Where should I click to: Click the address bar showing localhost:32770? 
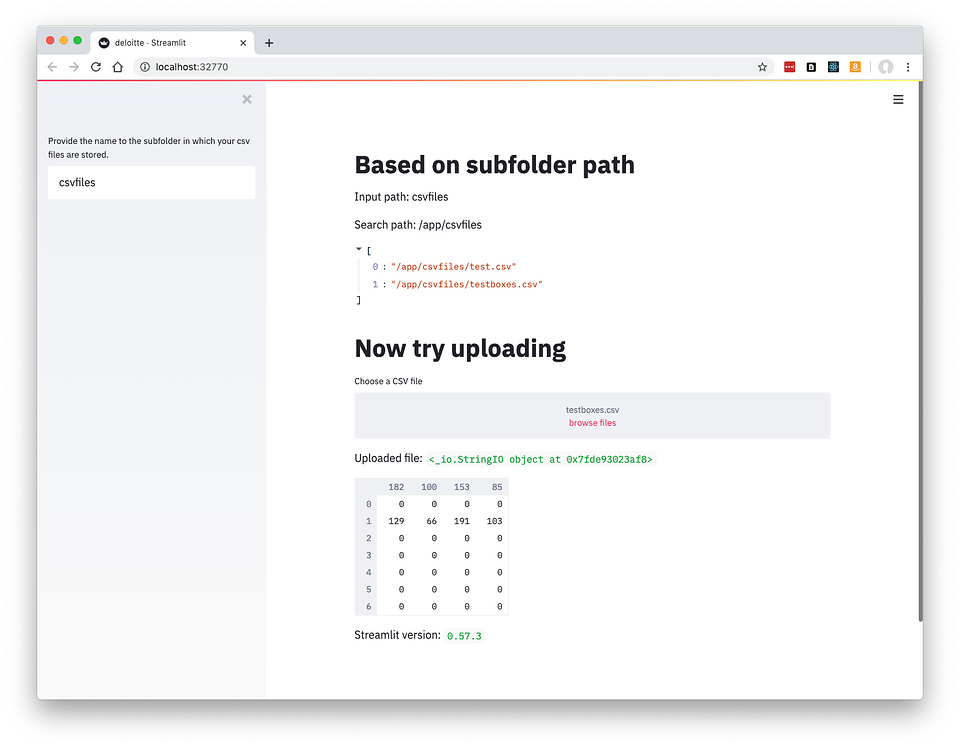coord(200,66)
